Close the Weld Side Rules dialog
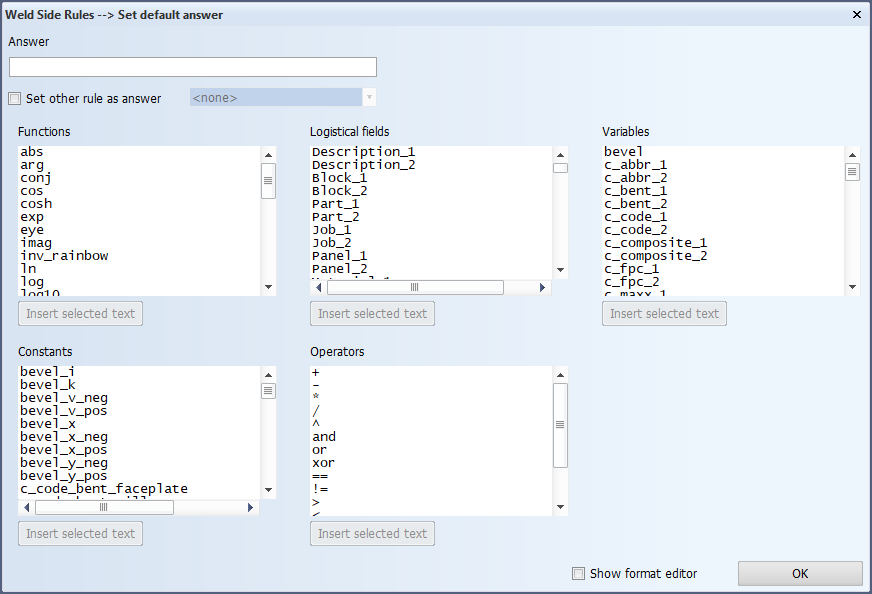872x594 pixels. (x=856, y=15)
